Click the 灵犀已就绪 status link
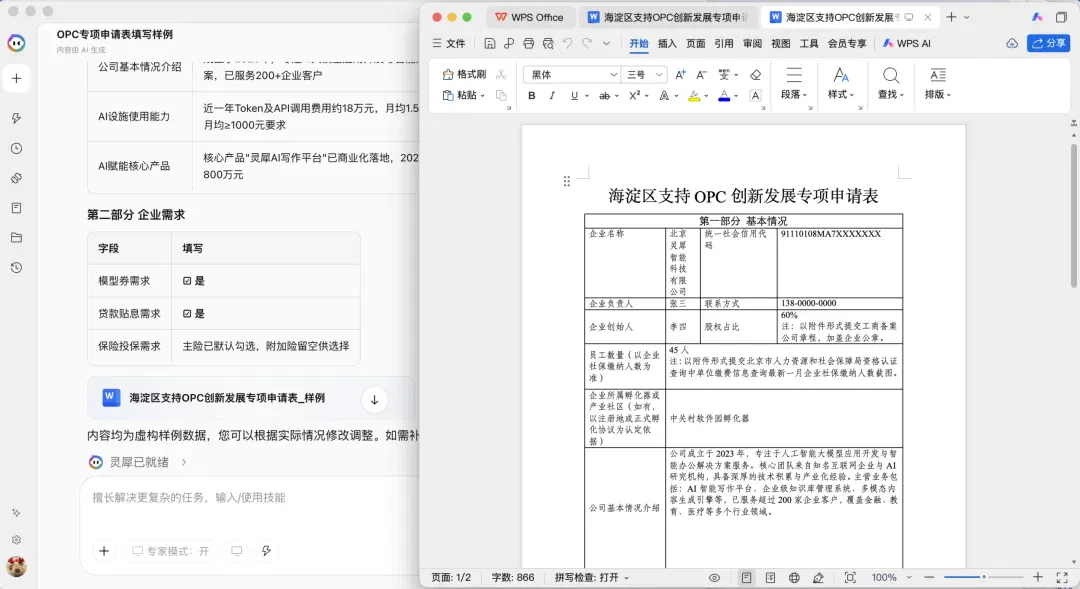This screenshot has height=589, width=1080. (x=138, y=462)
